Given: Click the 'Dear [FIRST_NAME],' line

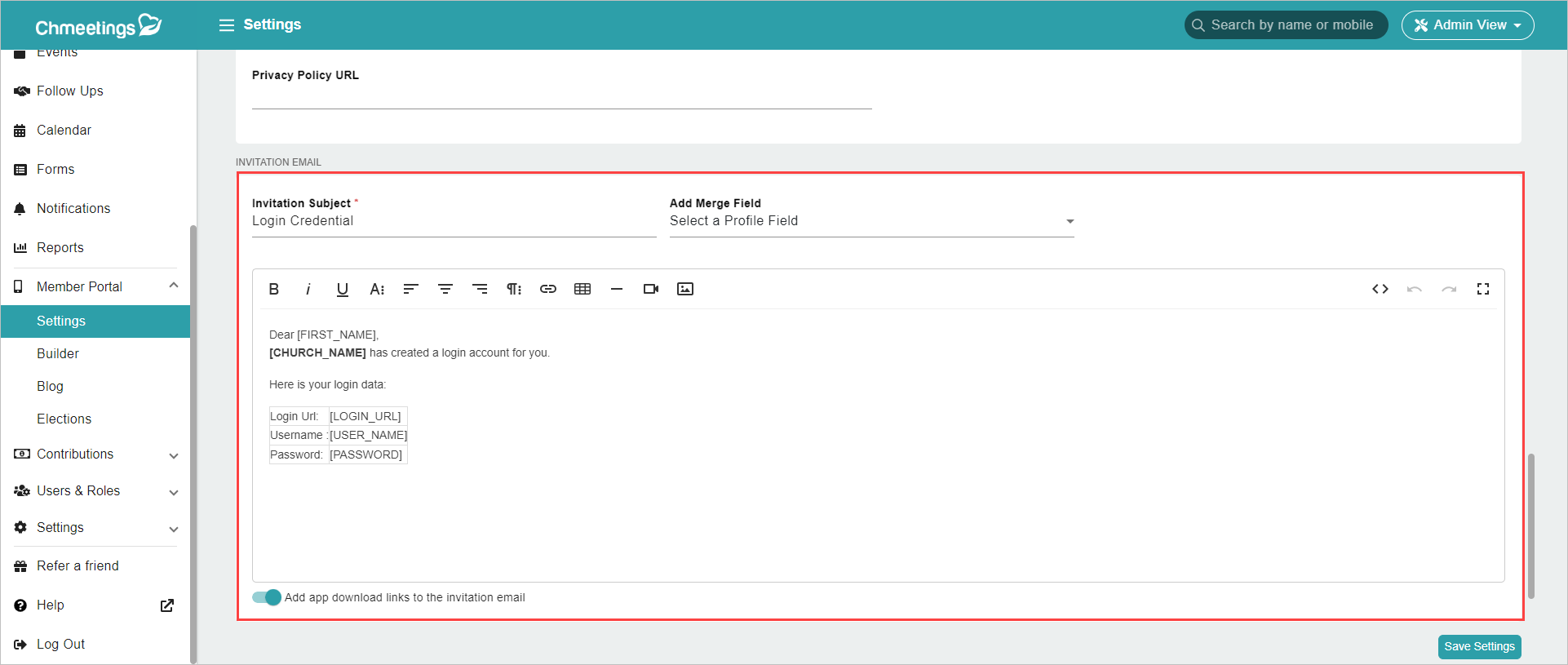Looking at the screenshot, I should 324,335.
